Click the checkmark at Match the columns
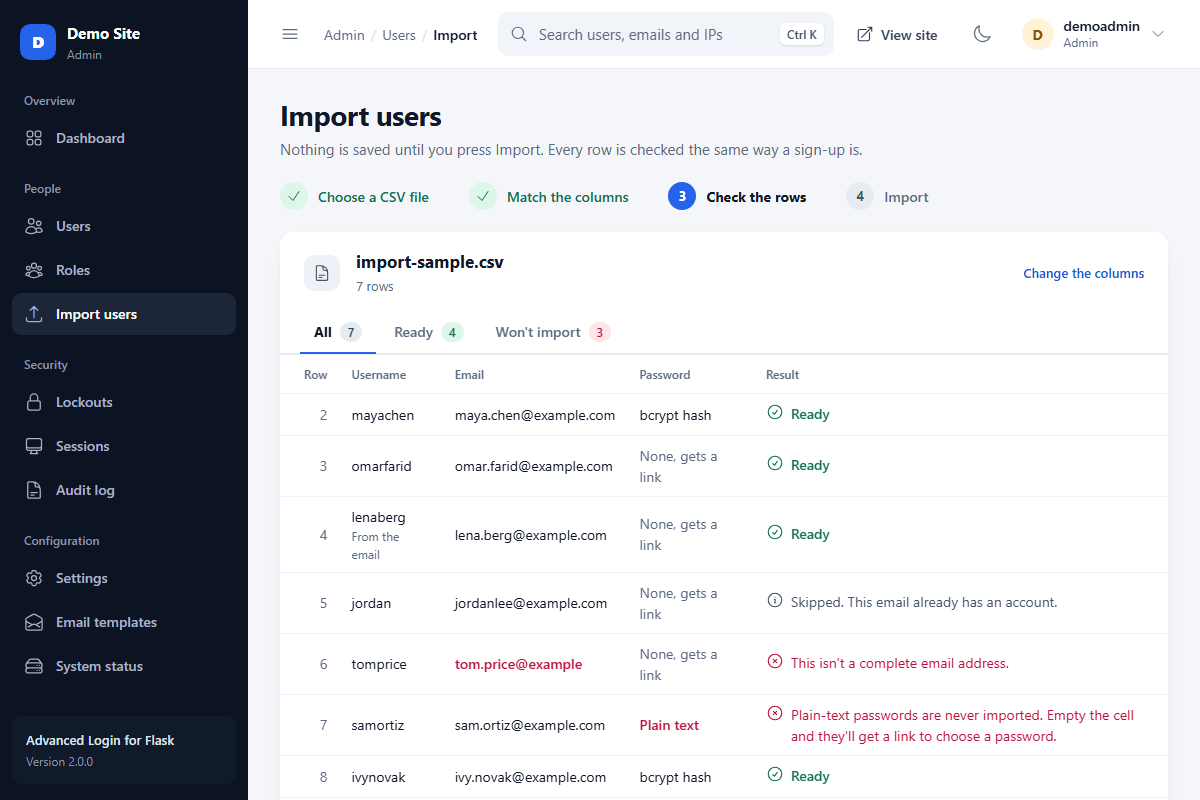1200x800 pixels. tap(483, 197)
